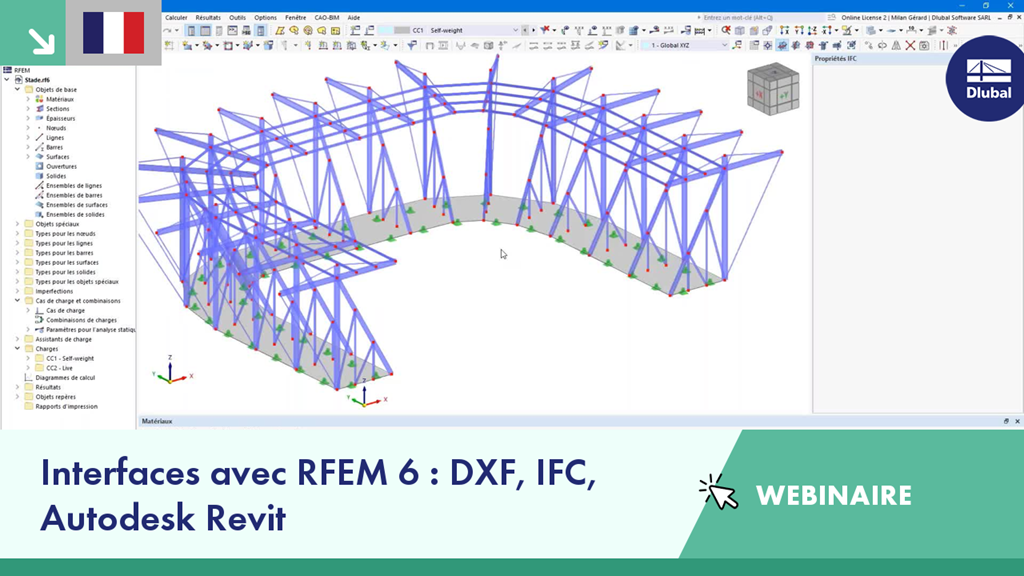This screenshot has height=576, width=1024.
Task: Select Ensembles de barres item
Action: coord(74,195)
